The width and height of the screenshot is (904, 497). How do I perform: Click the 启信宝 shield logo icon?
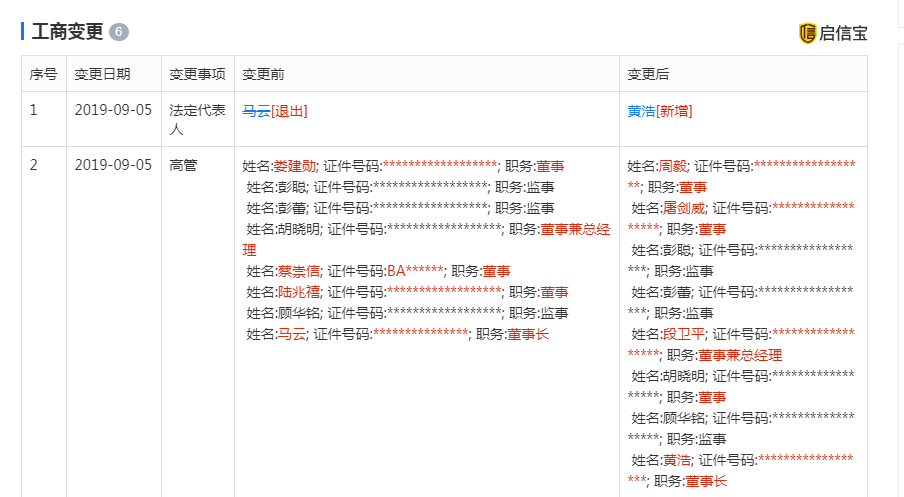[807, 33]
